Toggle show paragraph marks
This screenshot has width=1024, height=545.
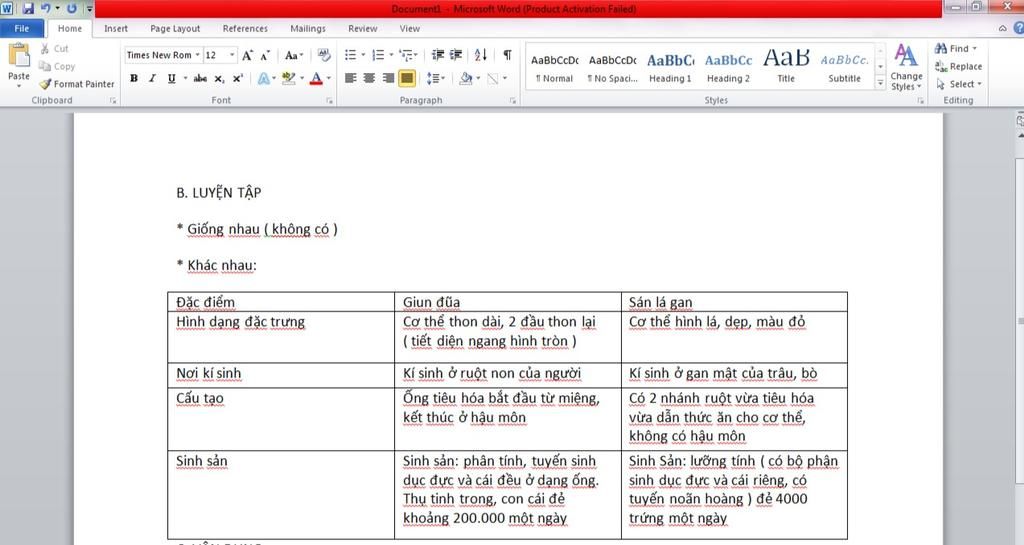(507, 55)
